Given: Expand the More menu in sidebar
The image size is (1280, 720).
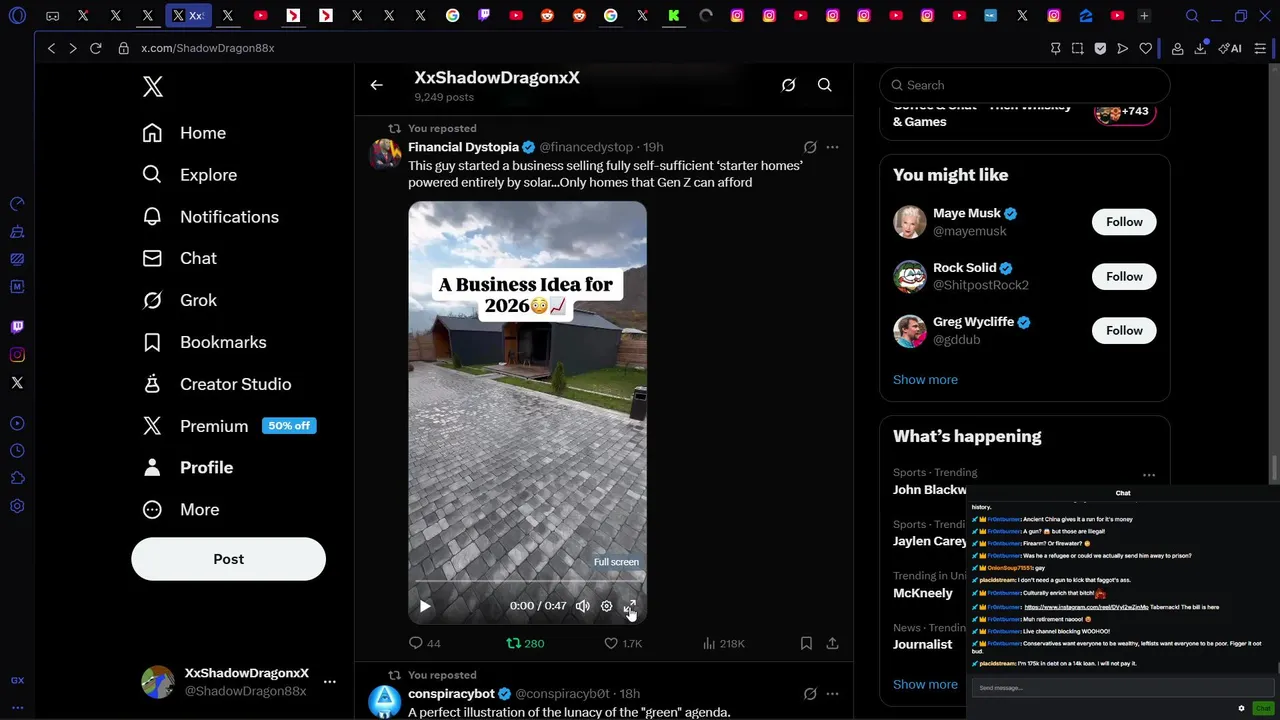Looking at the screenshot, I should 181,510.
